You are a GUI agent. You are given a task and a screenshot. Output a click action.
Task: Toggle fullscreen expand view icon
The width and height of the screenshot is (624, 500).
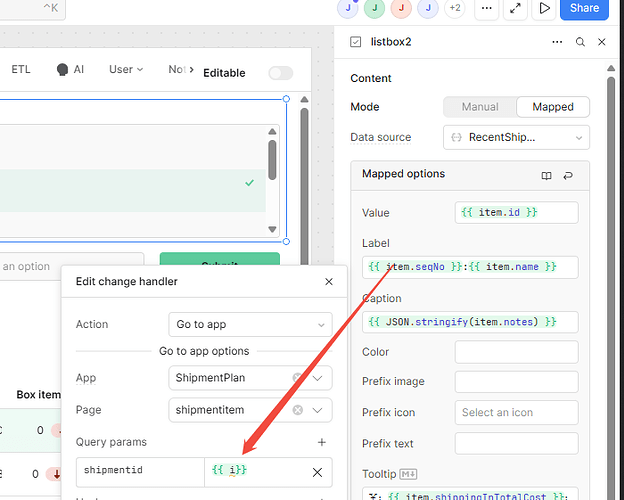[515, 8]
